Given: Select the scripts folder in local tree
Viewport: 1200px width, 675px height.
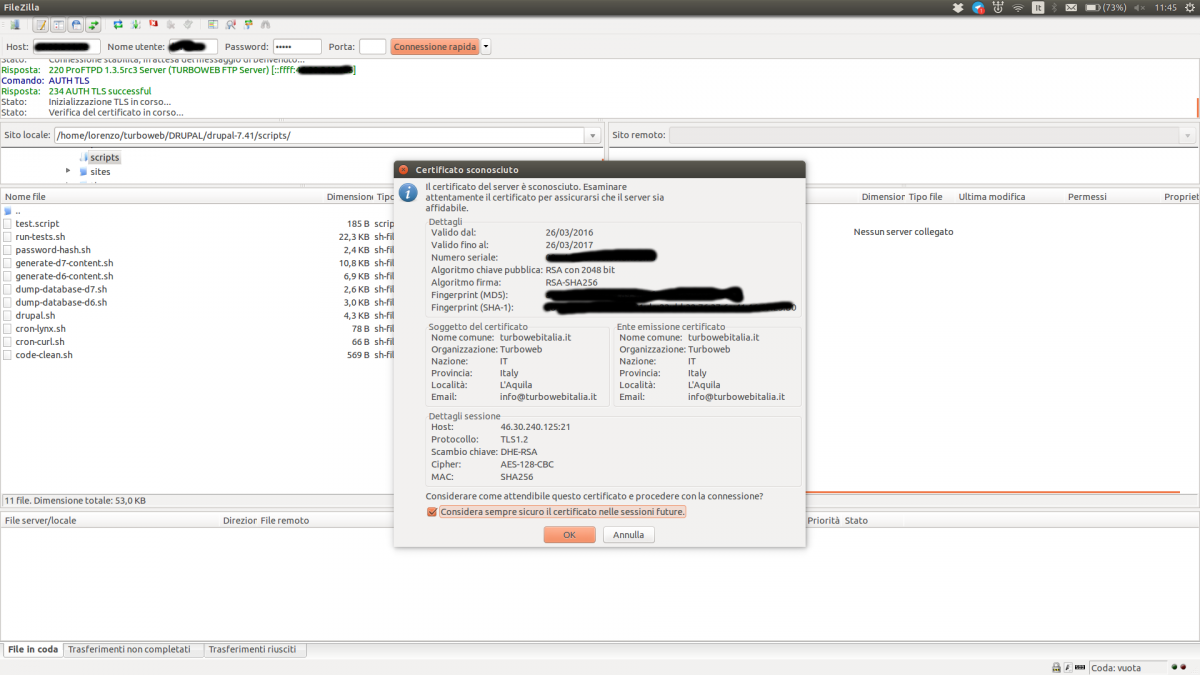Looking at the screenshot, I should [104, 158].
